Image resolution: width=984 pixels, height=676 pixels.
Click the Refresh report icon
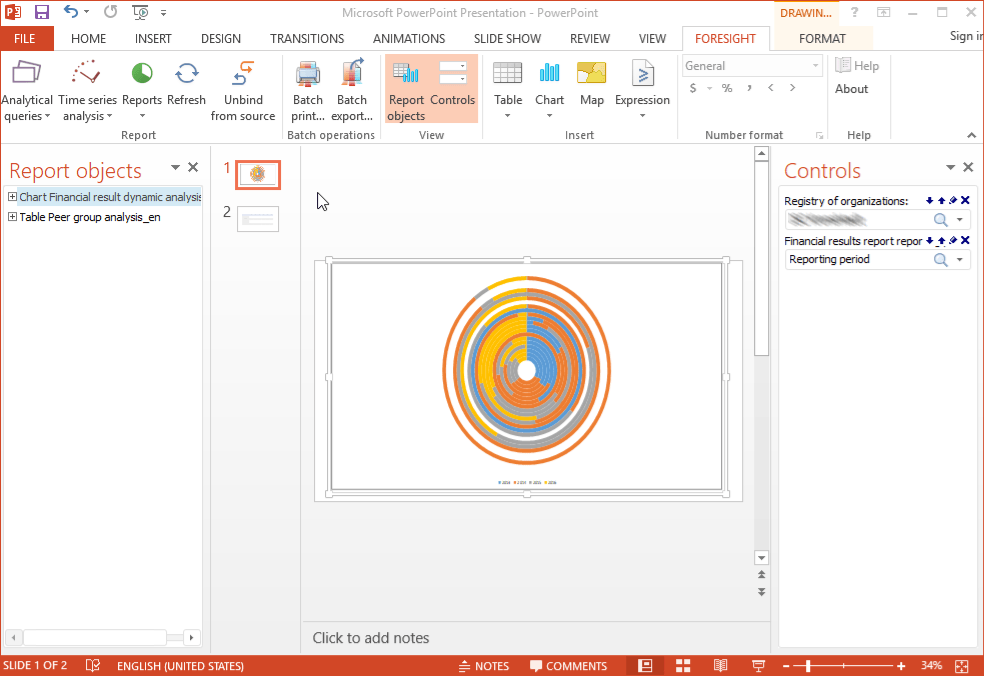coord(186,75)
